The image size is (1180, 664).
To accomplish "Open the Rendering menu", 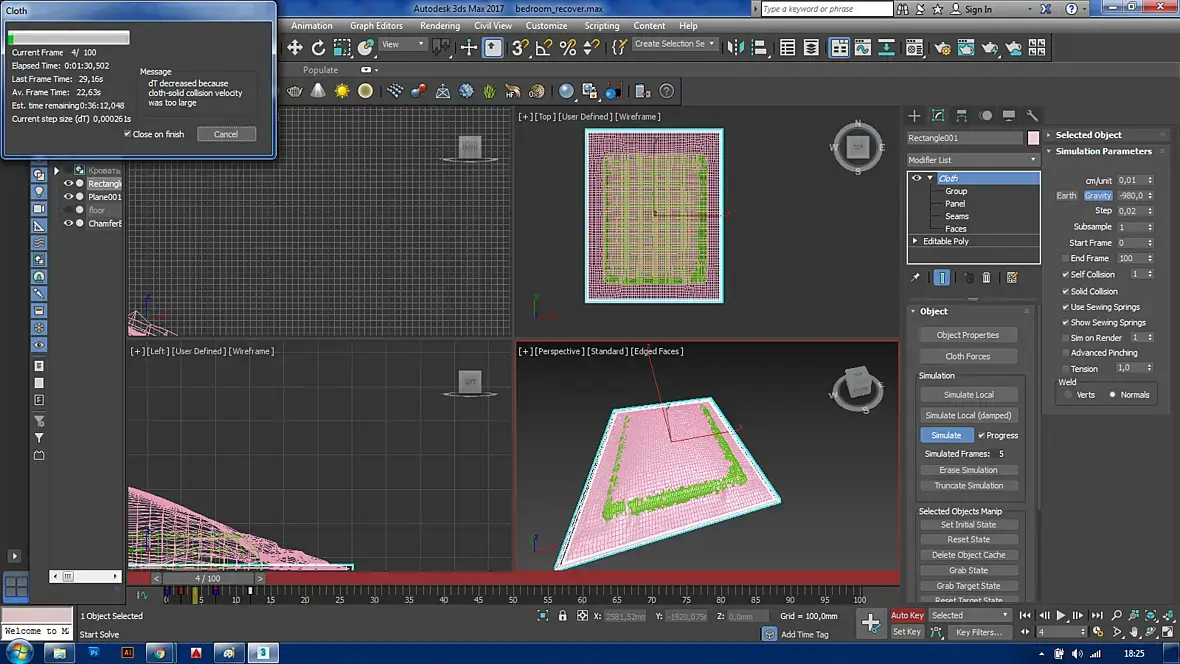I will 440,26.
